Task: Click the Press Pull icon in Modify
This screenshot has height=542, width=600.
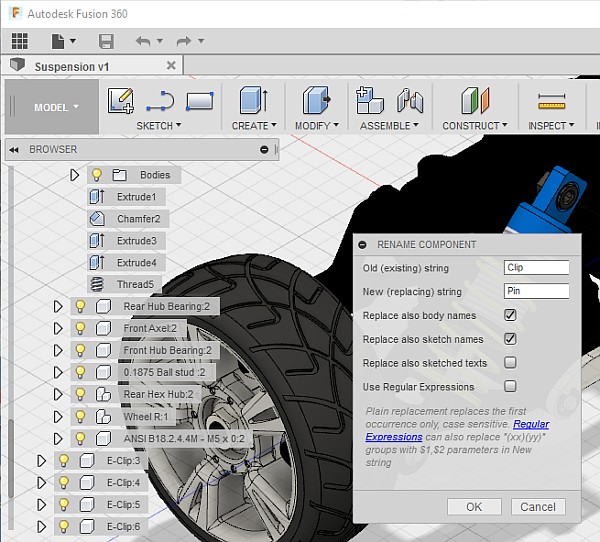Action: point(315,101)
